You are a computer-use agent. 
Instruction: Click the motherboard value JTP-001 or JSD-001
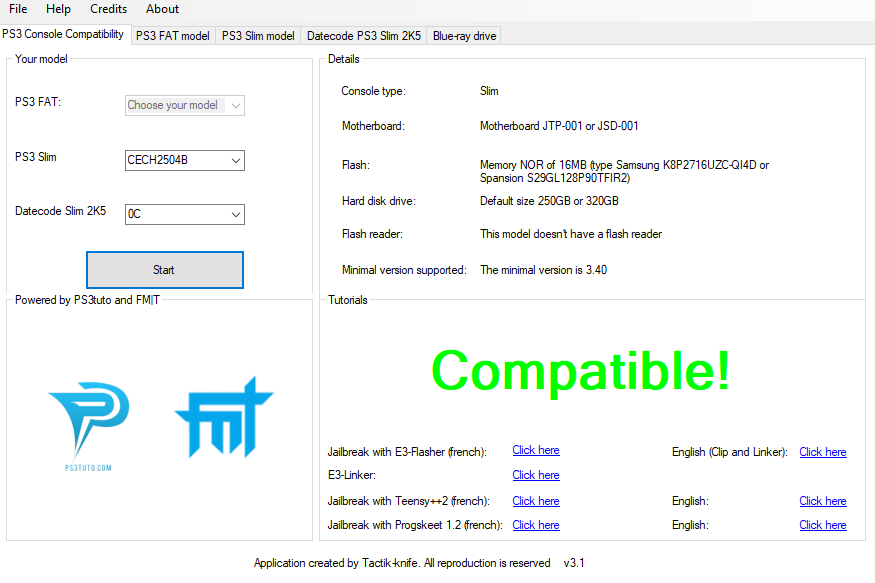(559, 126)
